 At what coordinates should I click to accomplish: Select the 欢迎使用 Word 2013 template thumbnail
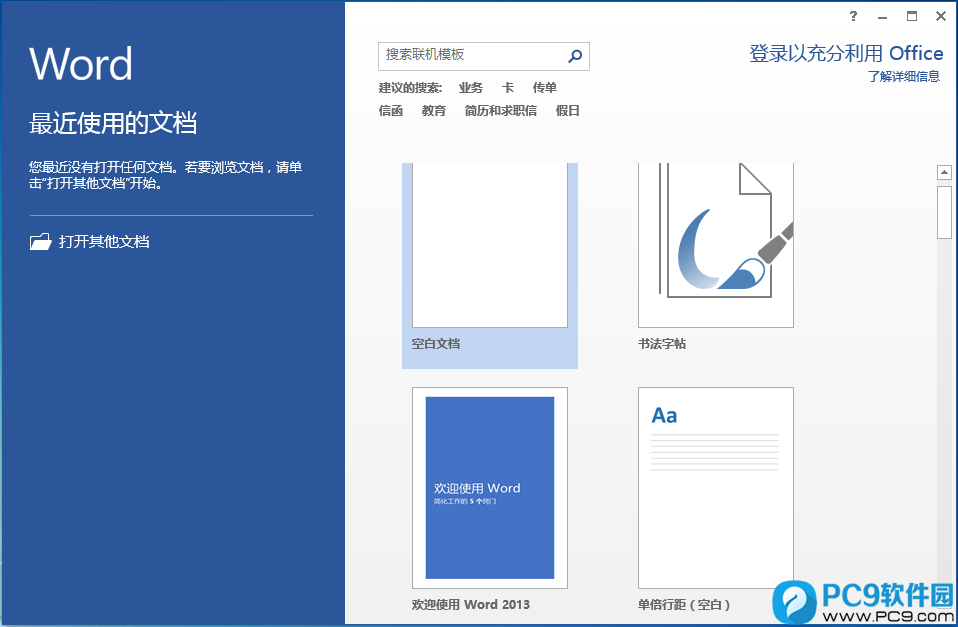click(x=490, y=488)
